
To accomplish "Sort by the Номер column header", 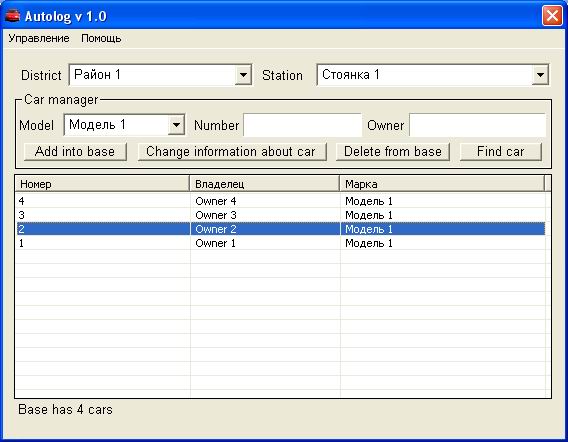I will tap(102, 184).
